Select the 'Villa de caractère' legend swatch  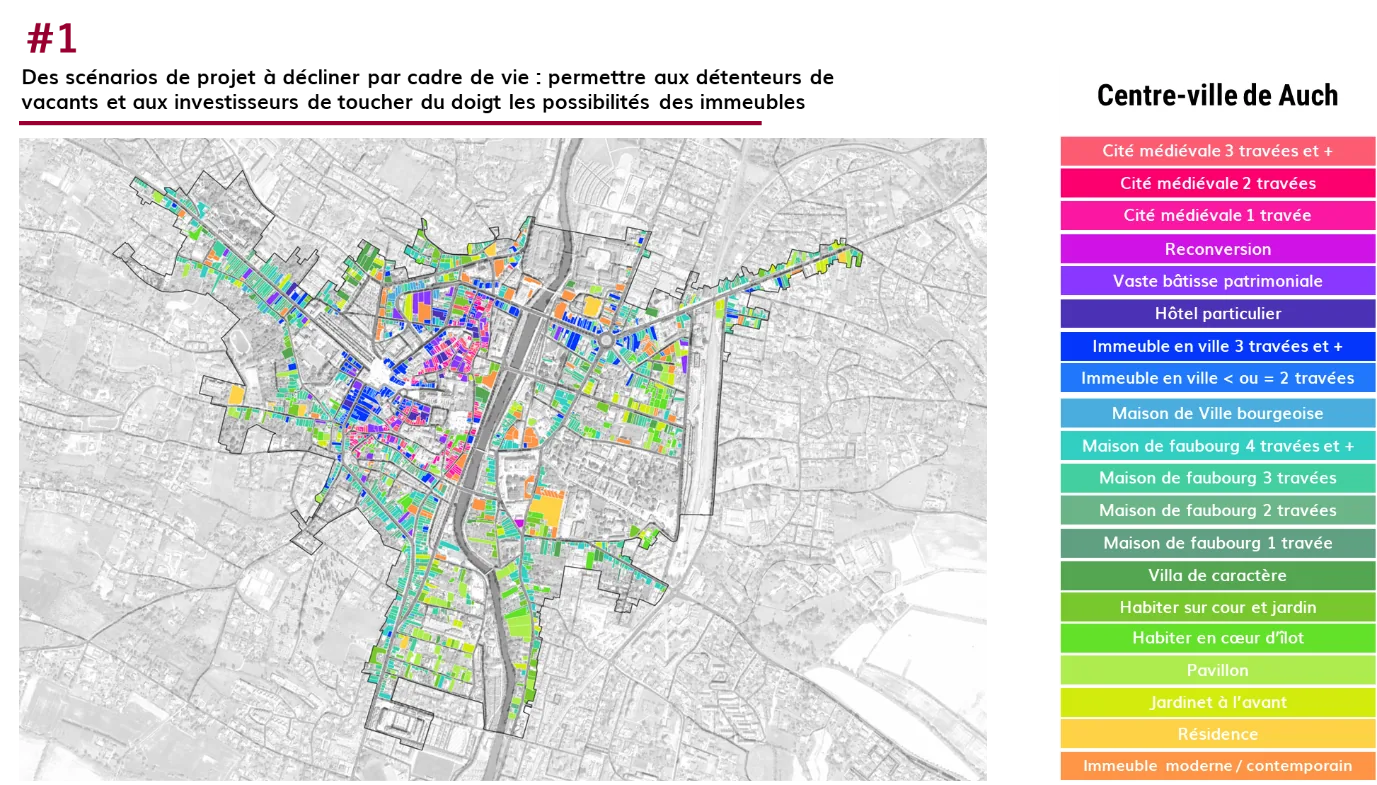[x=1217, y=575]
